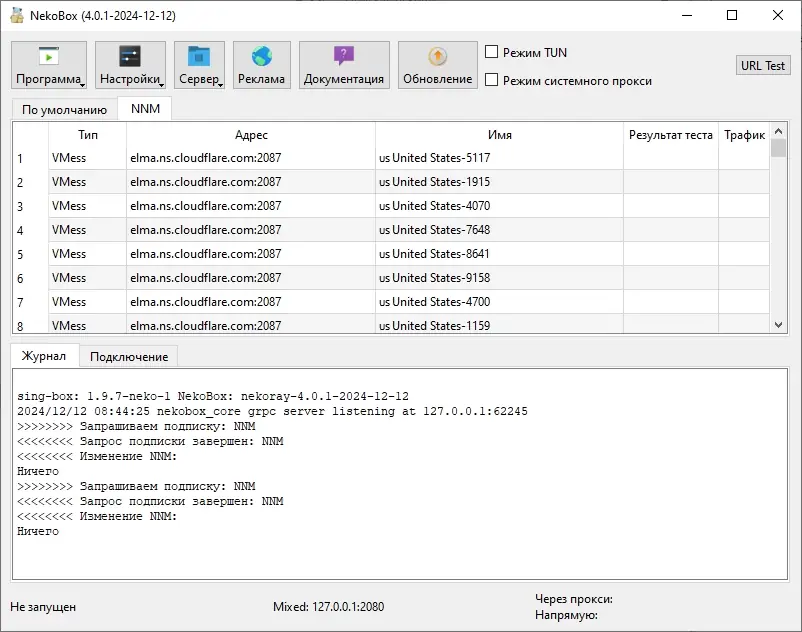Sort by the Адрес column header
The image size is (802, 632).
click(x=251, y=135)
